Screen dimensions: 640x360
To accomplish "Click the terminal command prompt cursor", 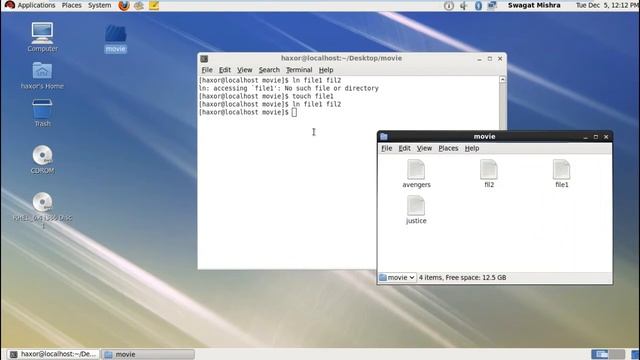I will click(294, 112).
